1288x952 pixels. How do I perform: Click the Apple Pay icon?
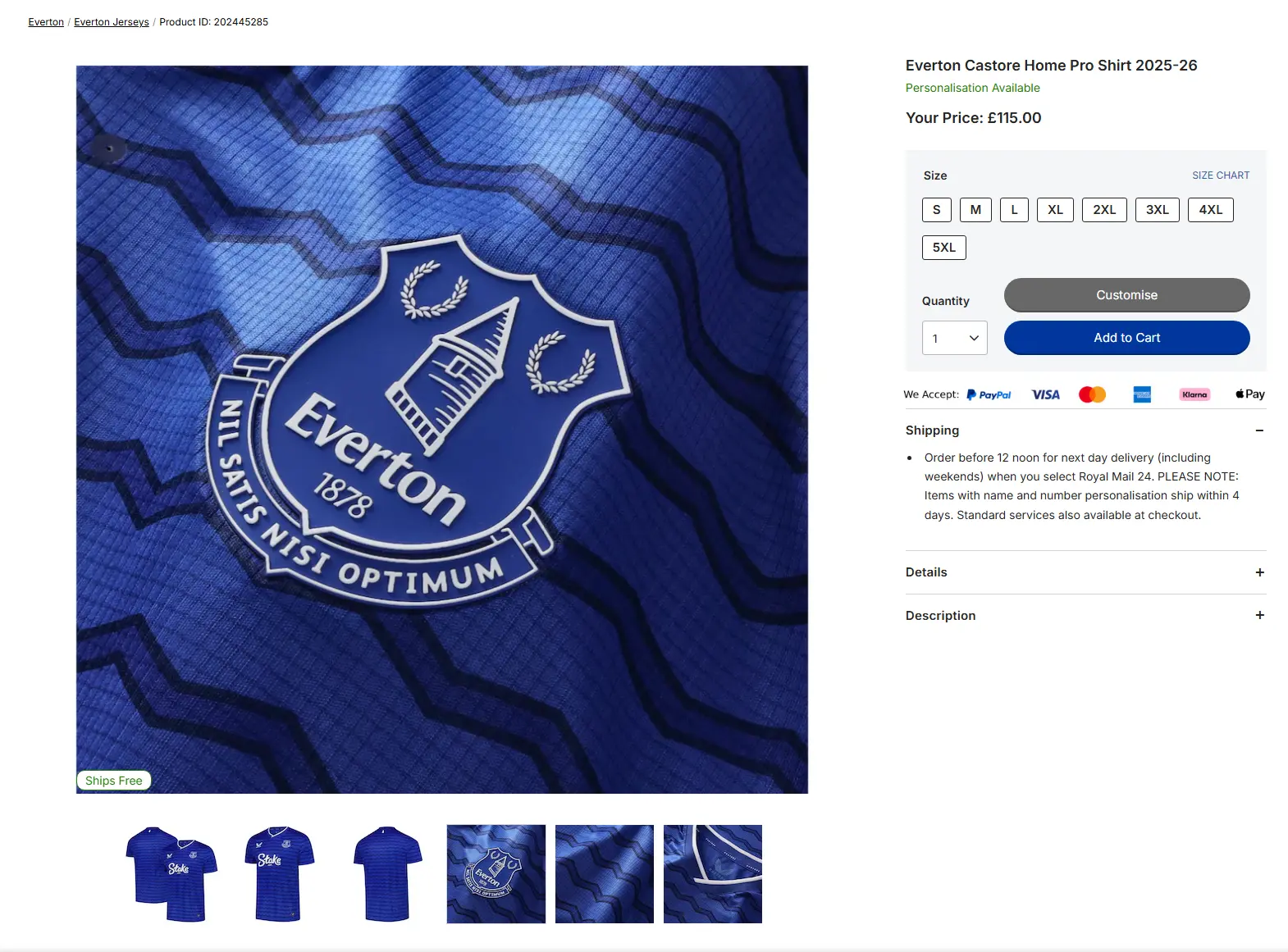pos(1250,394)
